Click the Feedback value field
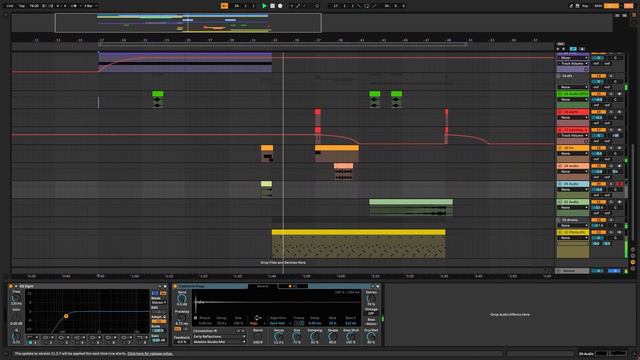This screenshot has height=360, width=640. (x=182, y=342)
